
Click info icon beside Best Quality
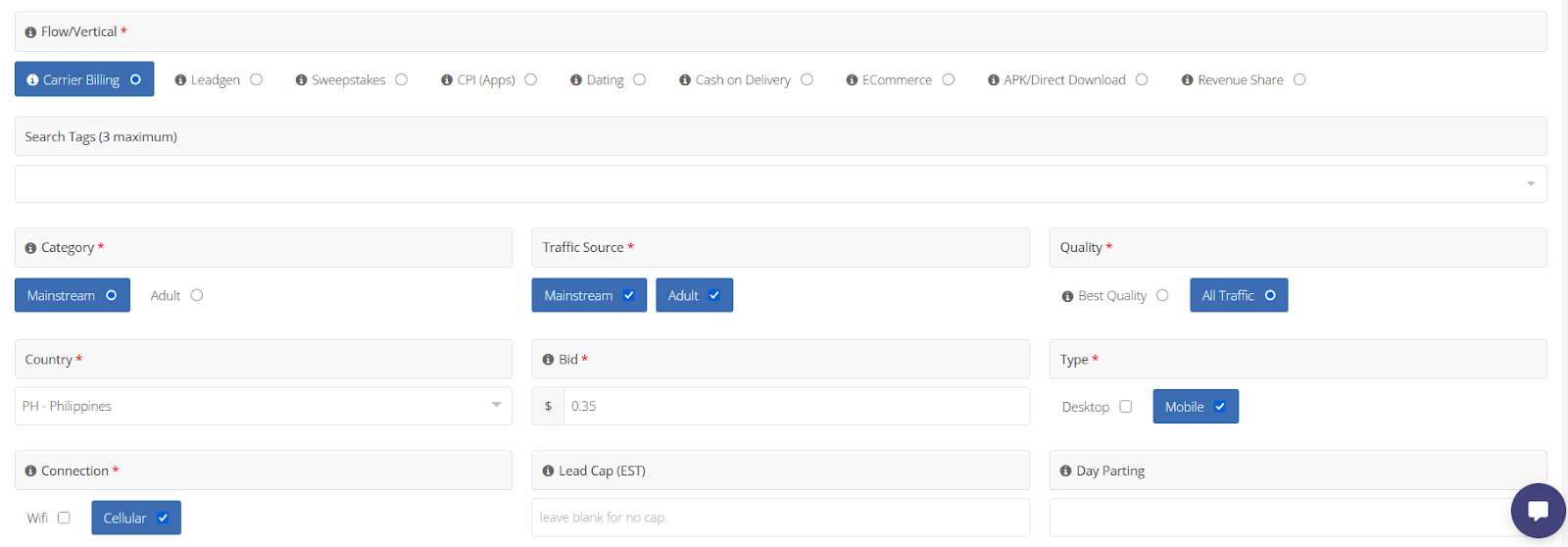tap(1067, 296)
